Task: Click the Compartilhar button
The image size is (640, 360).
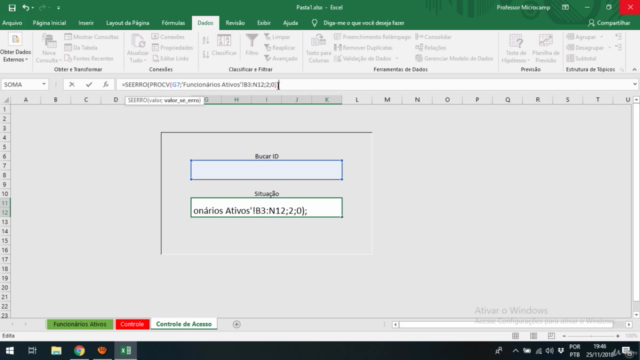Action: tap(609, 23)
